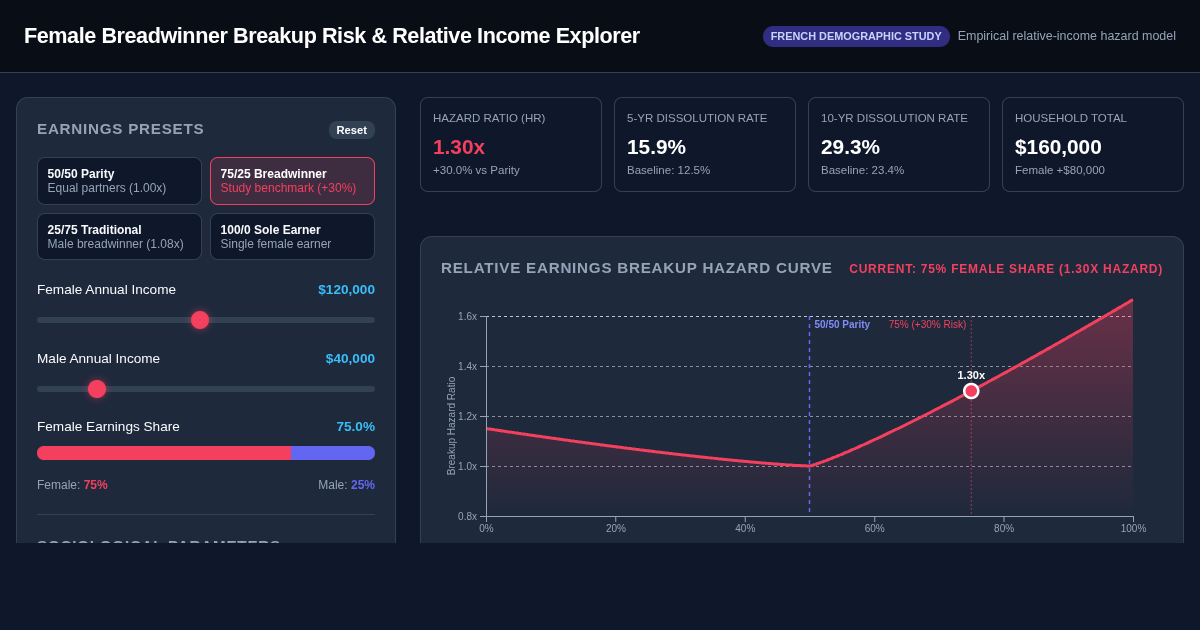Click the 60% x-axis tick label
Screen dimensions: 1200x630
[874, 529]
